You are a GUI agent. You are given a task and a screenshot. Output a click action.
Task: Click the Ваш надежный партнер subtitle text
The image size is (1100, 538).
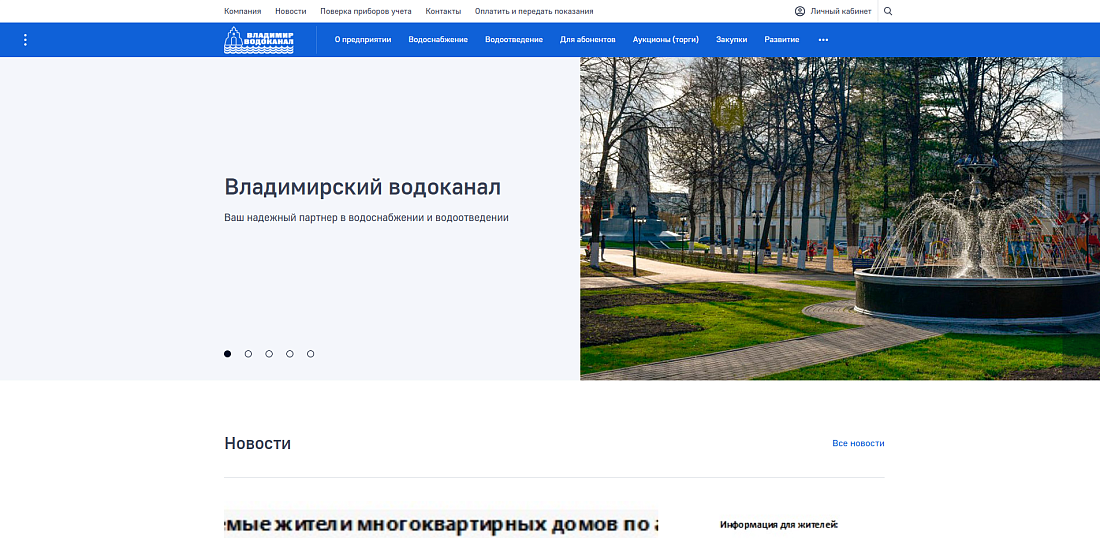point(366,217)
